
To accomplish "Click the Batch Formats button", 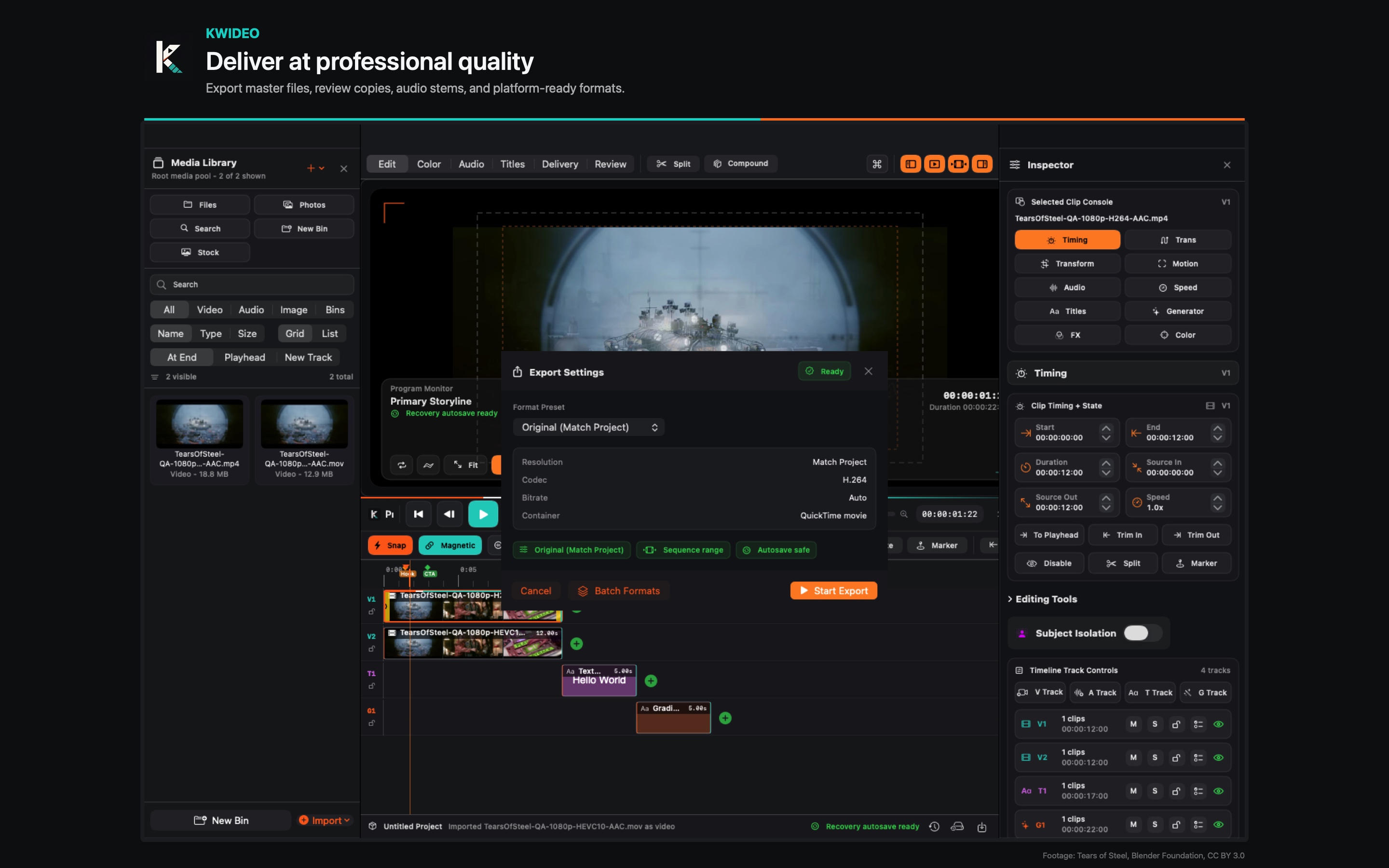I will click(x=619, y=591).
